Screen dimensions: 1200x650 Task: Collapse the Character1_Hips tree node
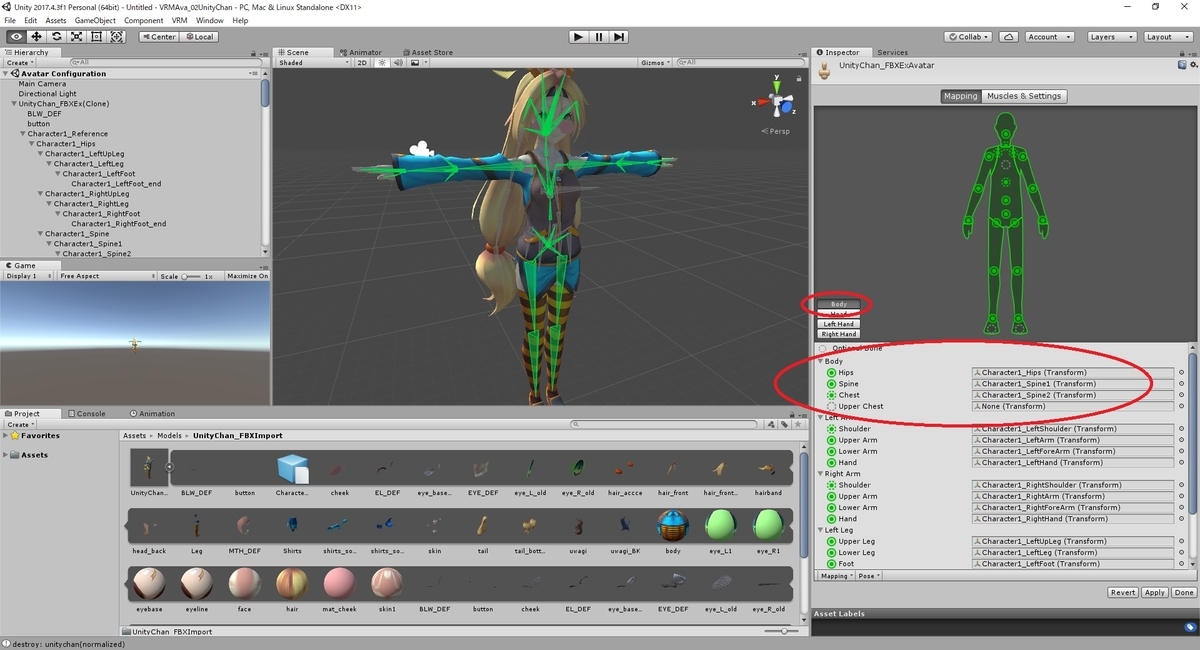pyautogui.click(x=32, y=144)
